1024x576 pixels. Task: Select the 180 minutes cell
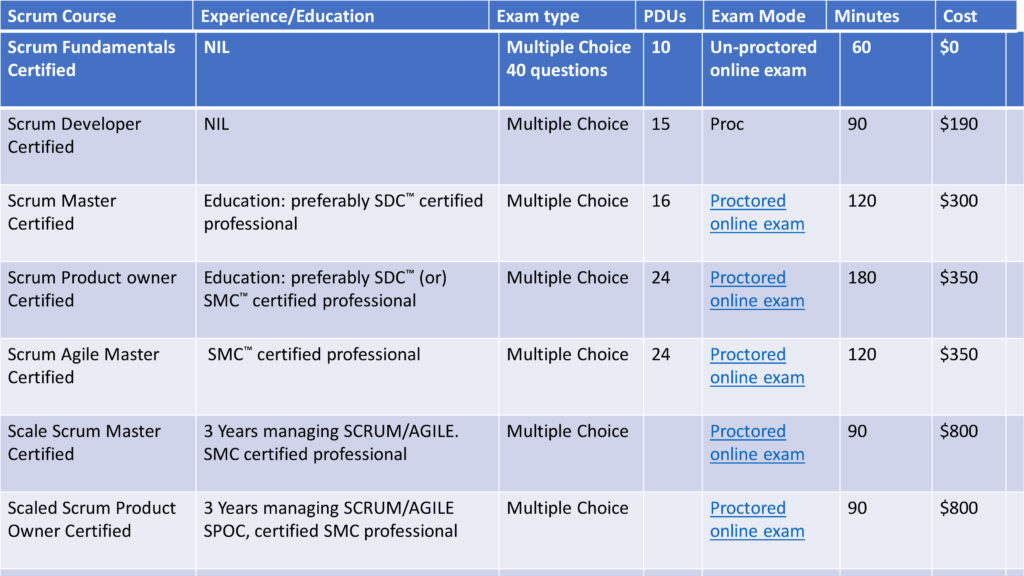pos(886,300)
